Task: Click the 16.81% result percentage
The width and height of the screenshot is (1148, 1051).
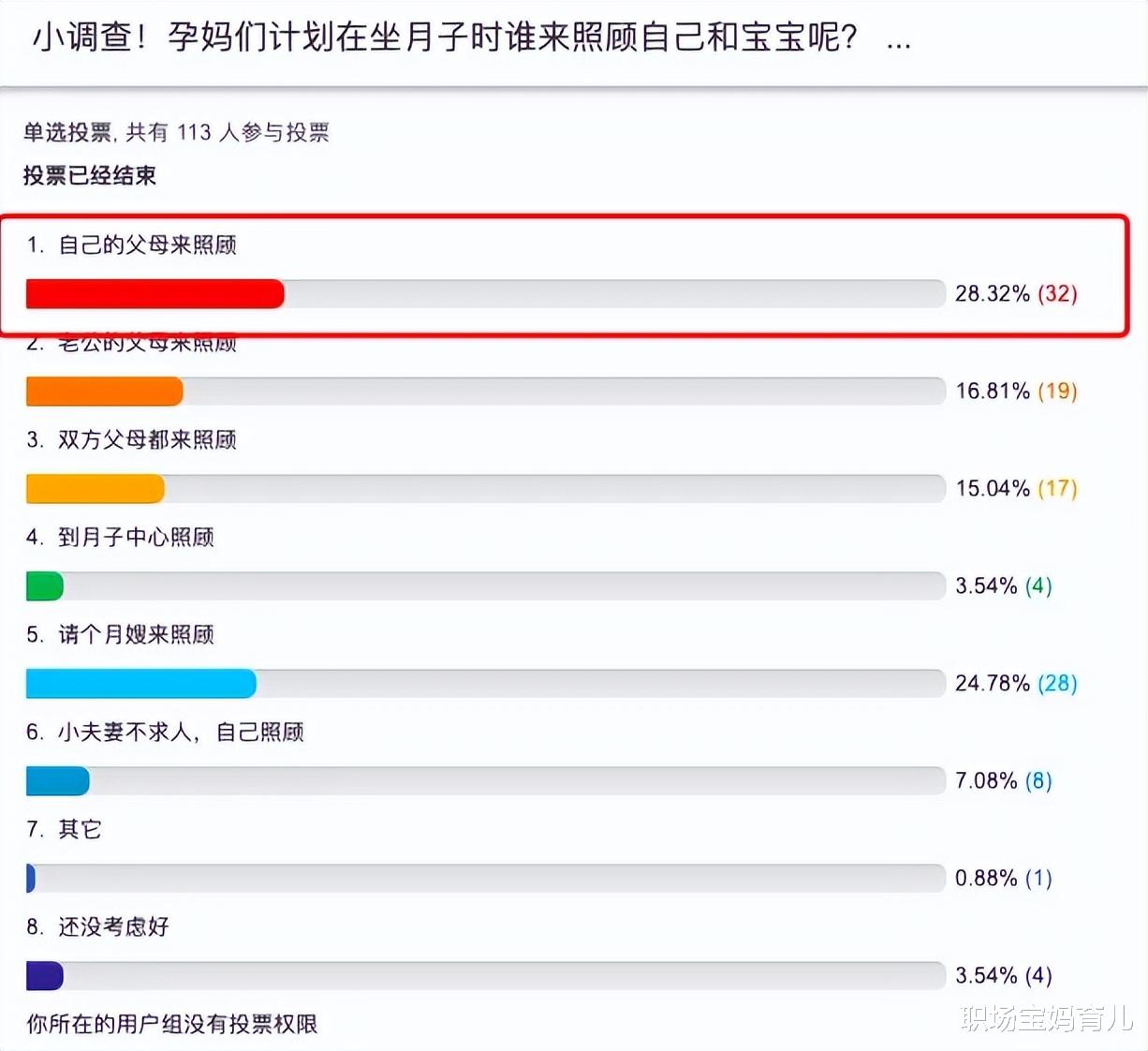Action: (x=993, y=392)
